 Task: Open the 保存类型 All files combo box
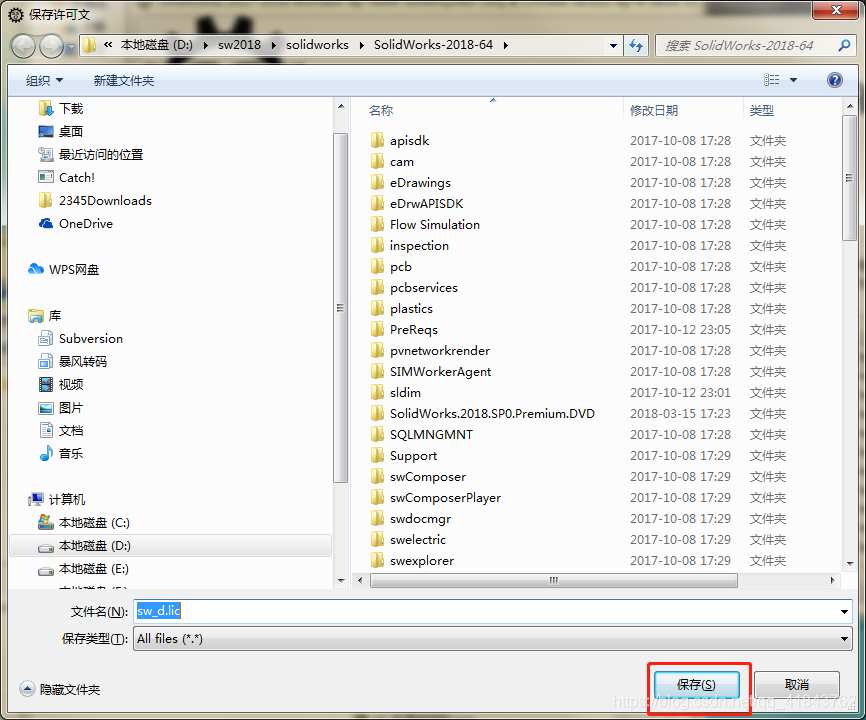493,638
